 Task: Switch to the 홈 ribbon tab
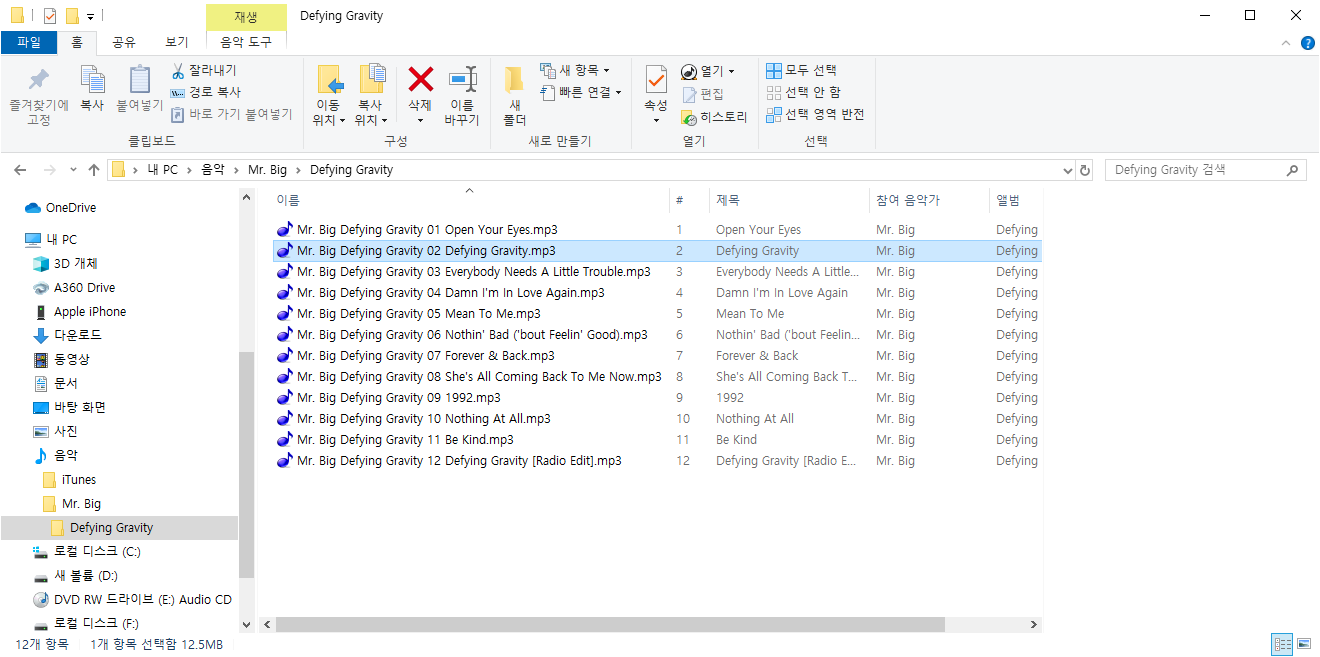click(76, 42)
